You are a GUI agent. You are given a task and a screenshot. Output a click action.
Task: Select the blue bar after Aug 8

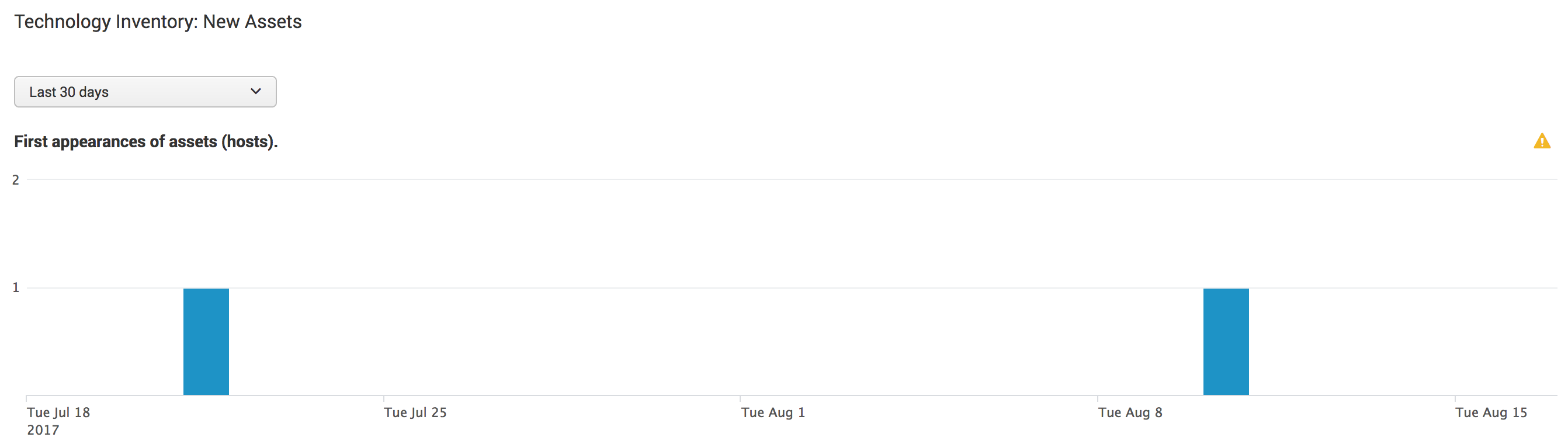[x=1225, y=341]
